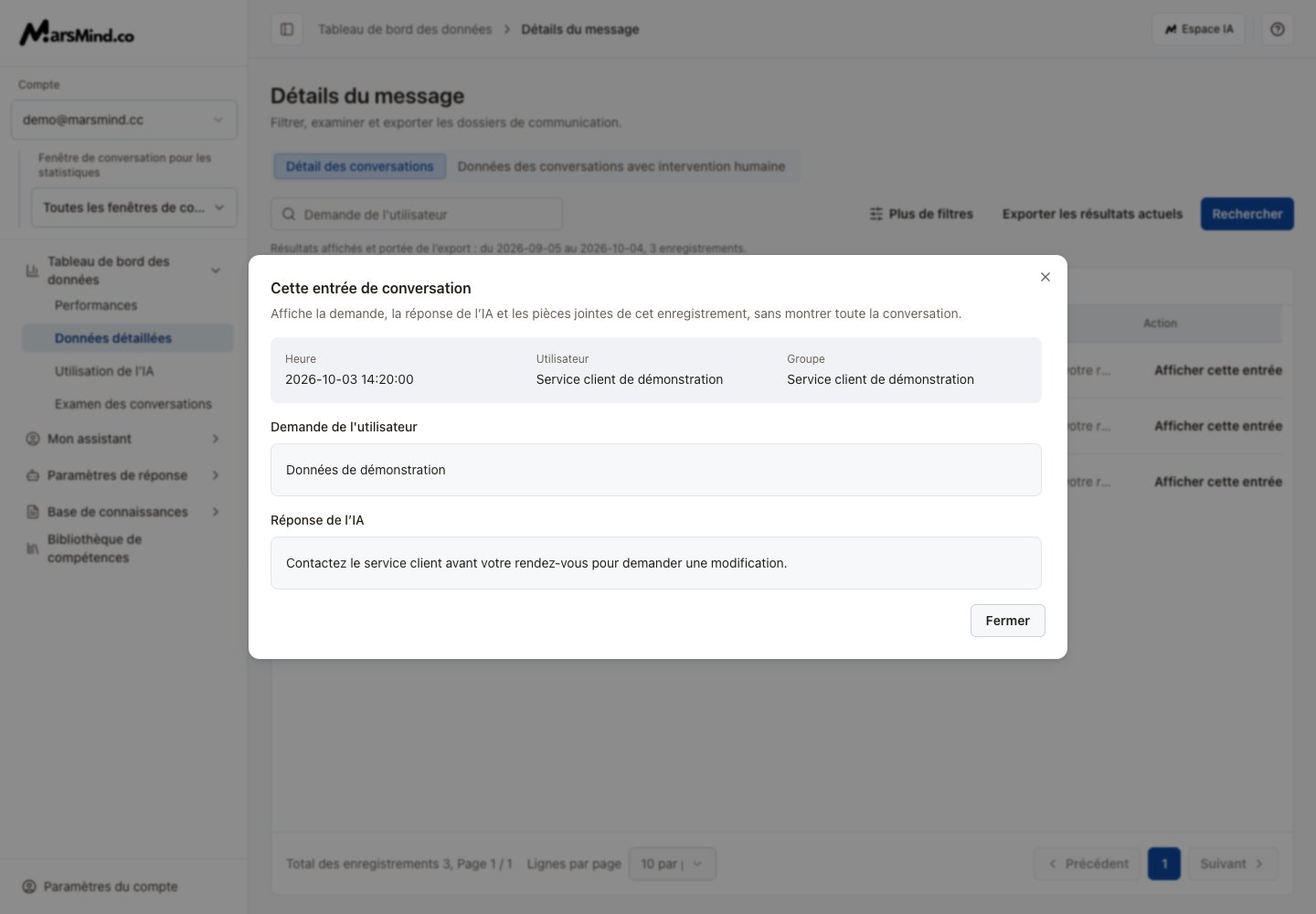Click the Paramètres du compte icon
Image resolution: width=1316 pixels, height=914 pixels.
(29, 887)
